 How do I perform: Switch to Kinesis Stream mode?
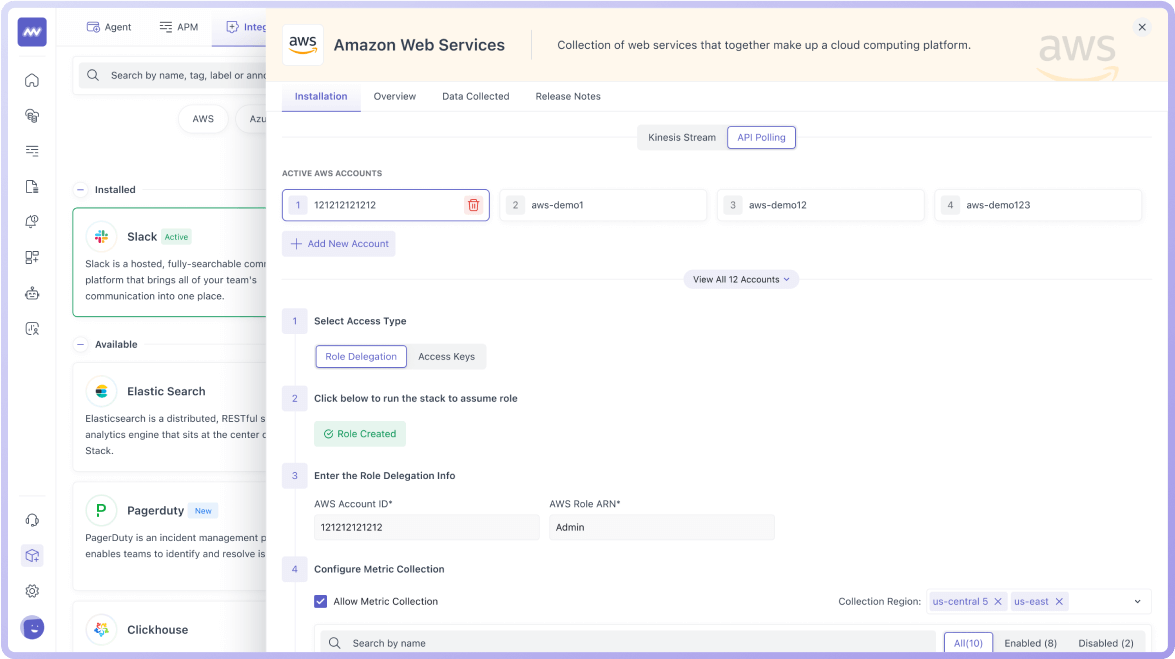tap(682, 137)
